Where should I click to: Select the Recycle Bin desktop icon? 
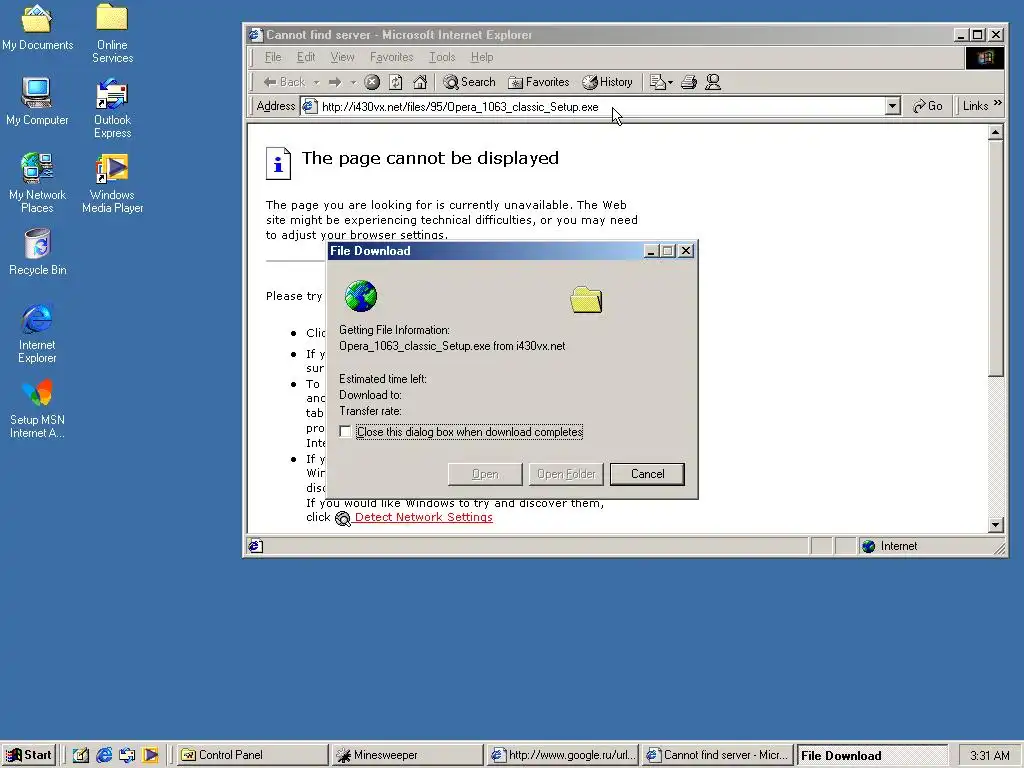click(x=37, y=251)
